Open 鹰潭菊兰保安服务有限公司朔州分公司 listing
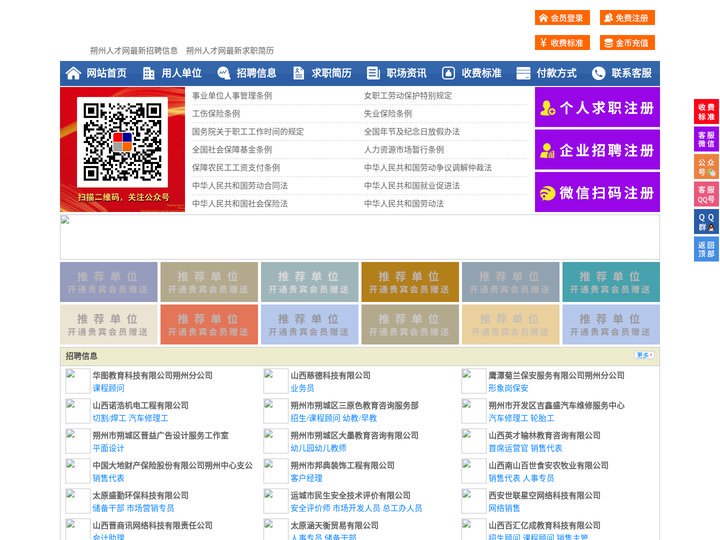The height and width of the screenshot is (540, 720). [x=556, y=375]
